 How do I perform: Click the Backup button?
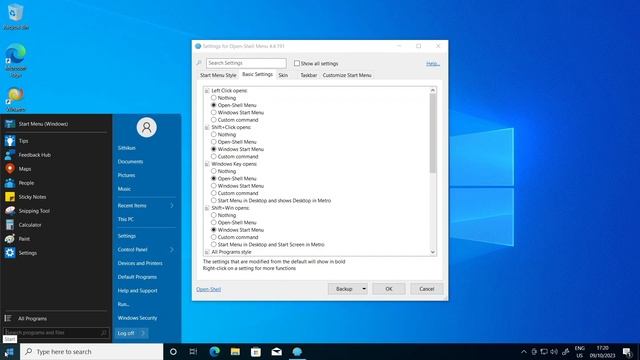[344, 289]
